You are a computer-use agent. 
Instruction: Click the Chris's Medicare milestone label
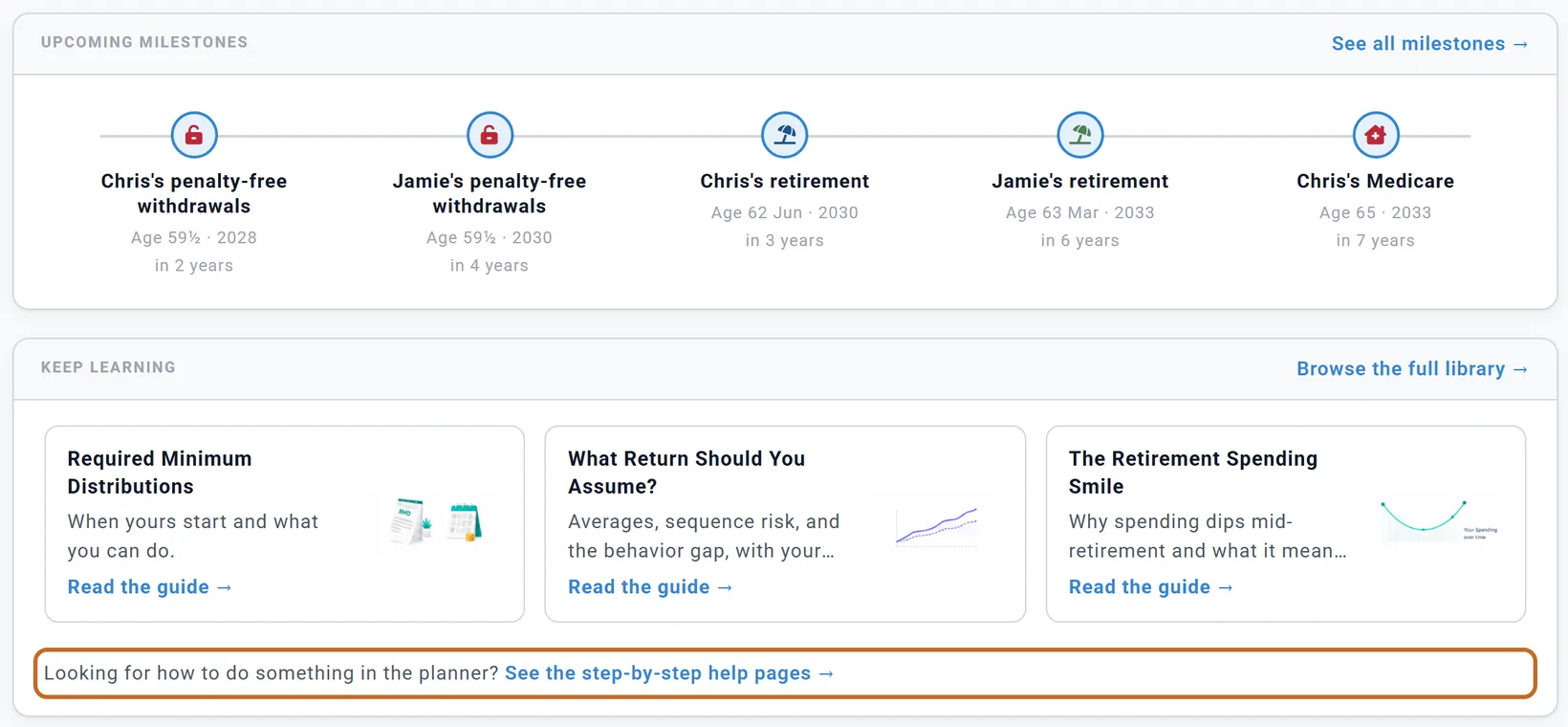click(1376, 181)
